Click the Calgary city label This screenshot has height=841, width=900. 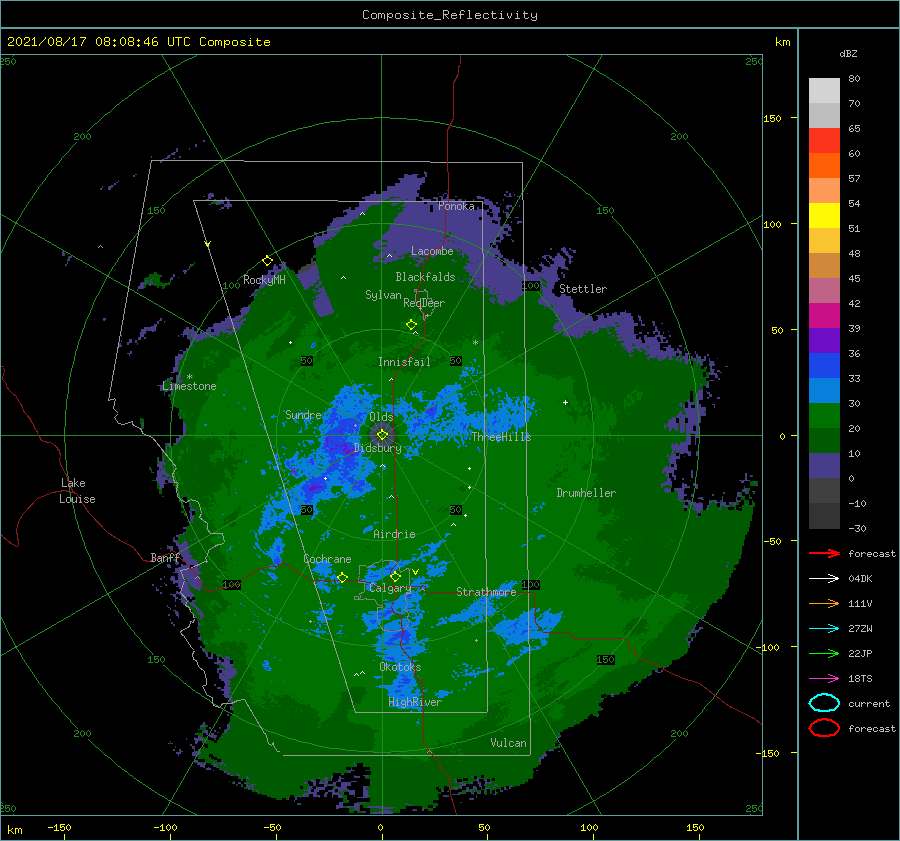[390, 588]
